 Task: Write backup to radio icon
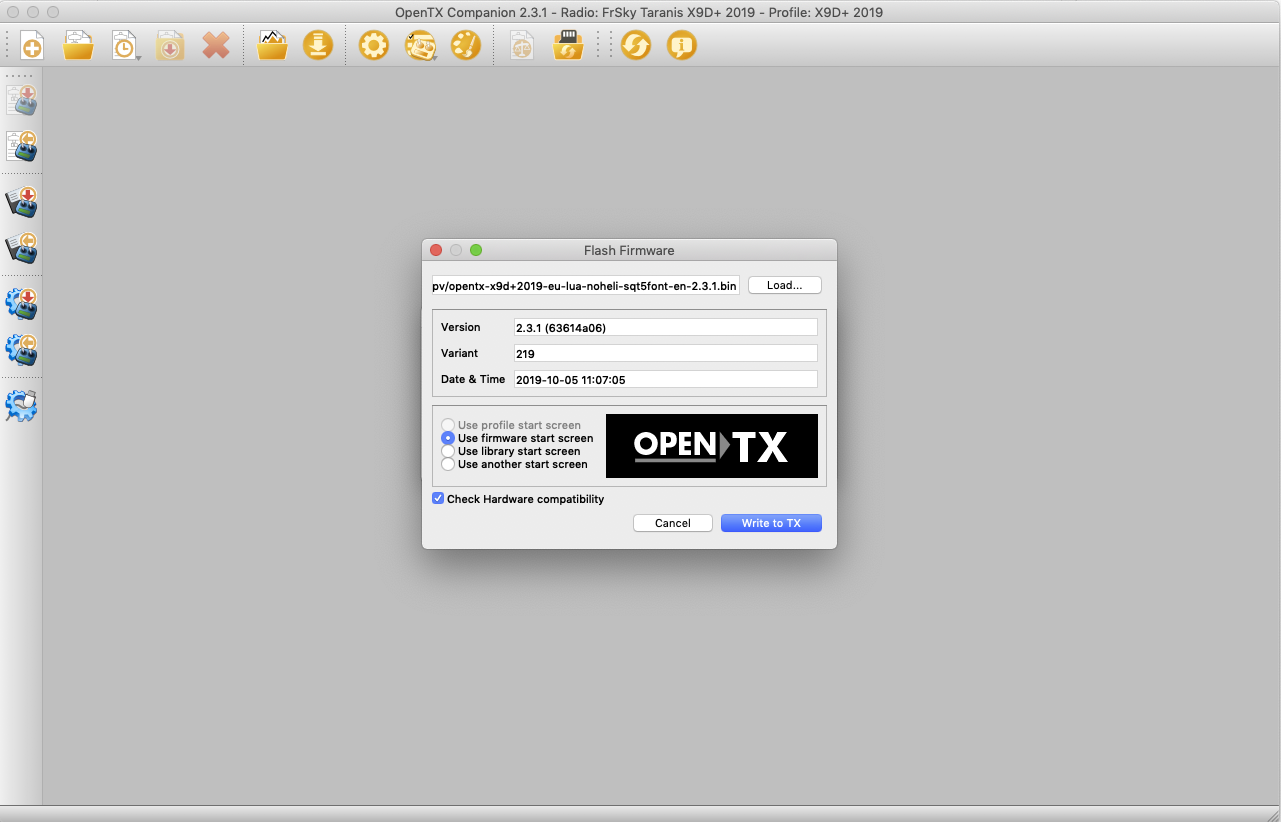tap(22, 203)
